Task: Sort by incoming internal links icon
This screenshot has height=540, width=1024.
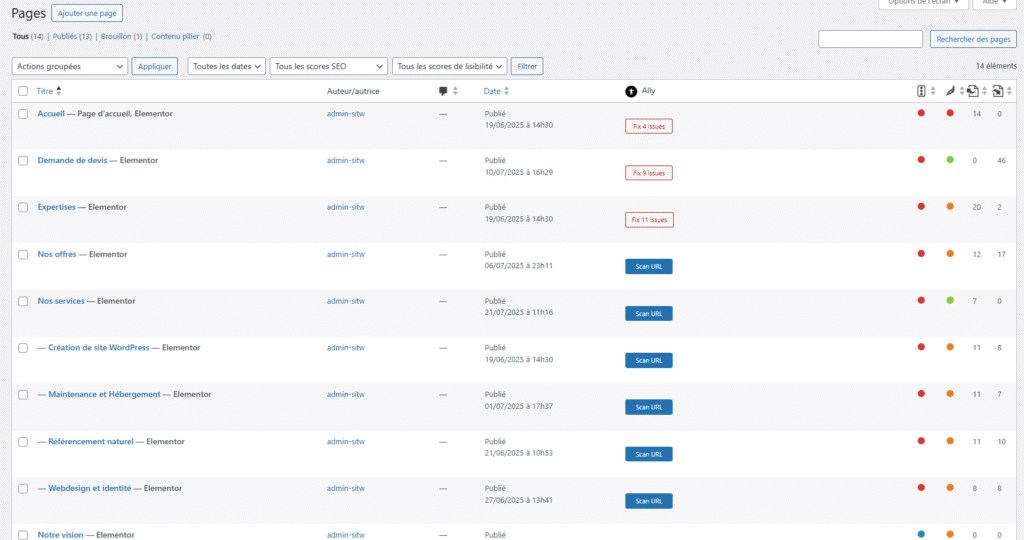Action: [998, 91]
